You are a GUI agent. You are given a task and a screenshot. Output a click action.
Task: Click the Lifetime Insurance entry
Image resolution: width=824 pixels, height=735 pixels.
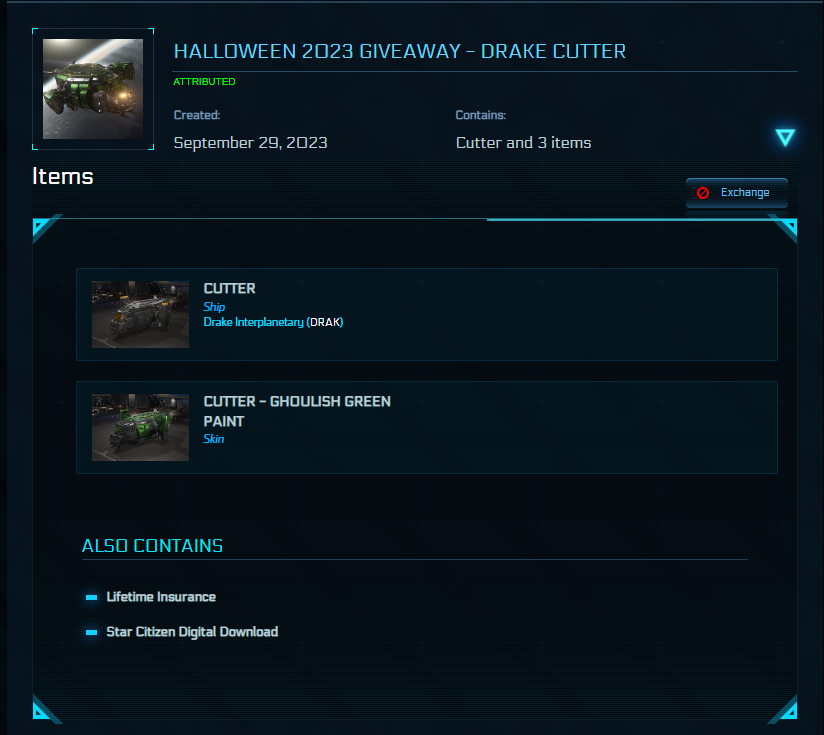(161, 597)
